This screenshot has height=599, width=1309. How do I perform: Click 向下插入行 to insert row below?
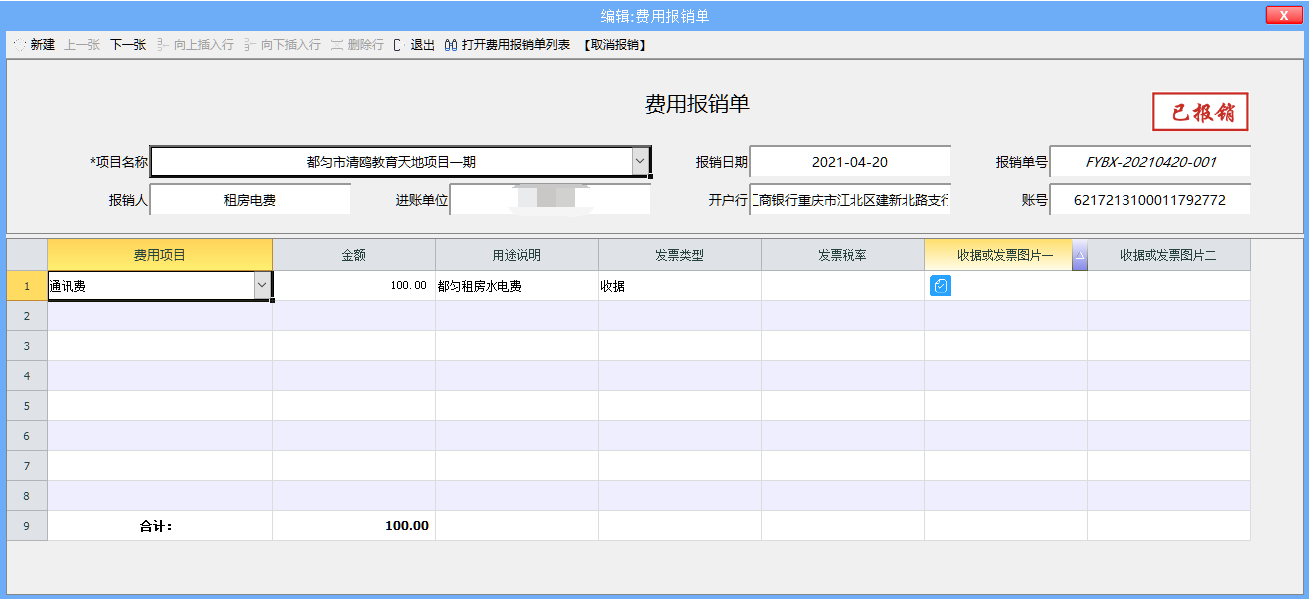283,45
